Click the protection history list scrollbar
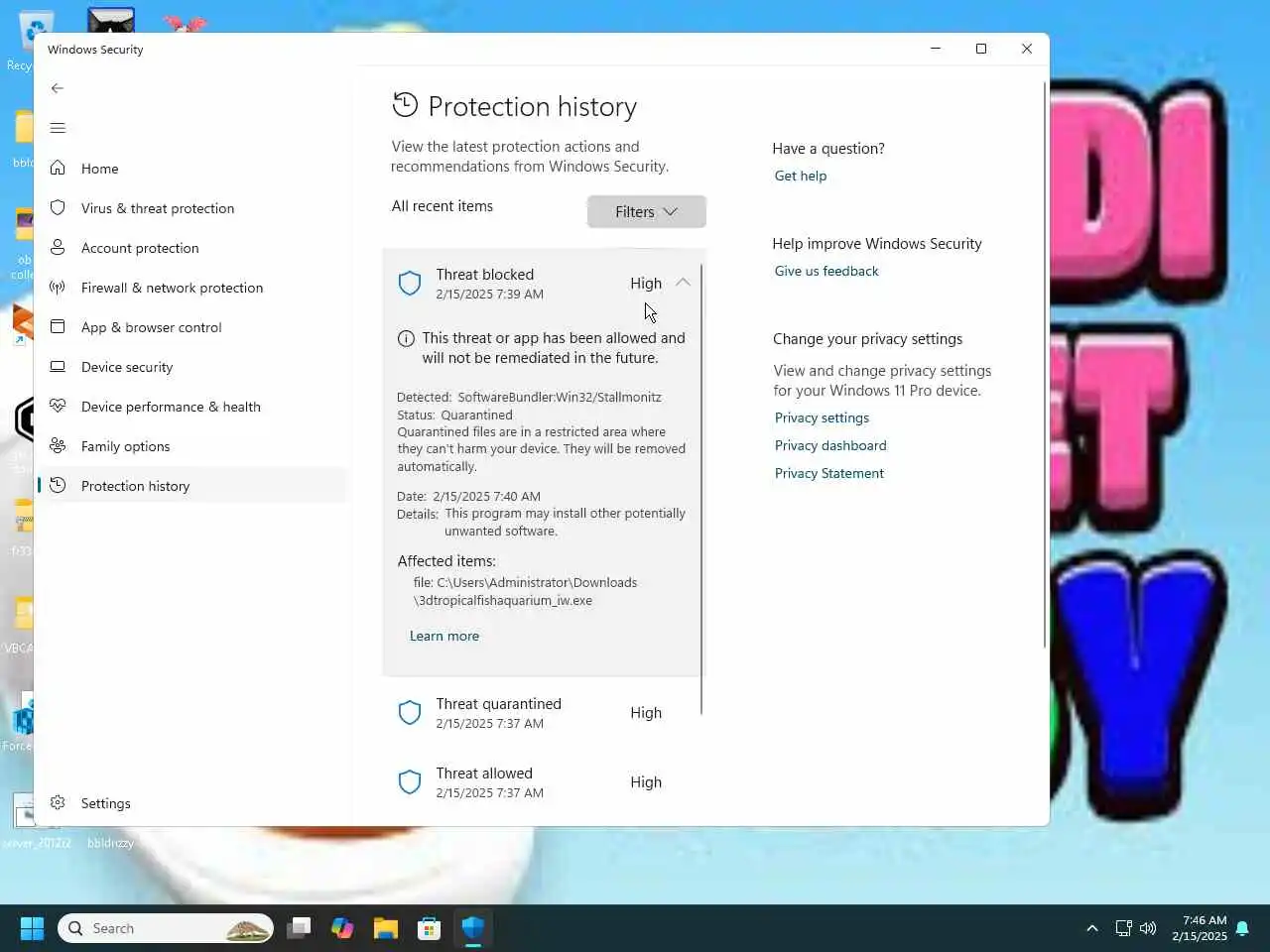 pos(702,488)
